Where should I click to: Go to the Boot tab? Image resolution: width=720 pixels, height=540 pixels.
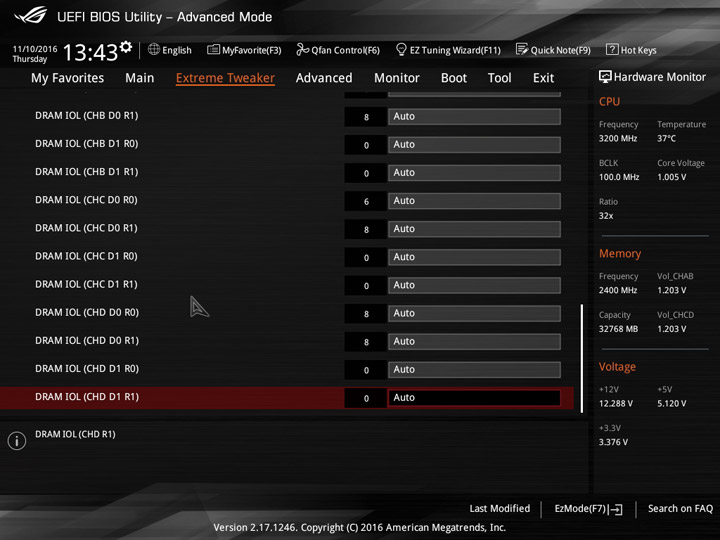[454, 78]
